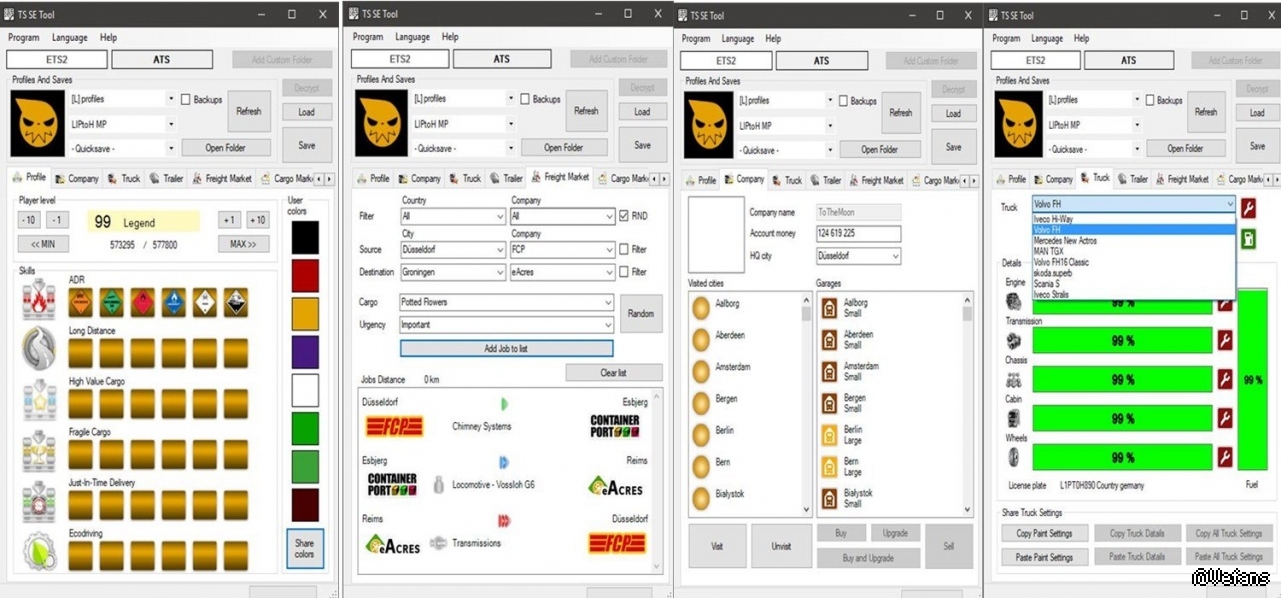Click the Random button
This screenshot has width=1281, height=598.
(641, 313)
